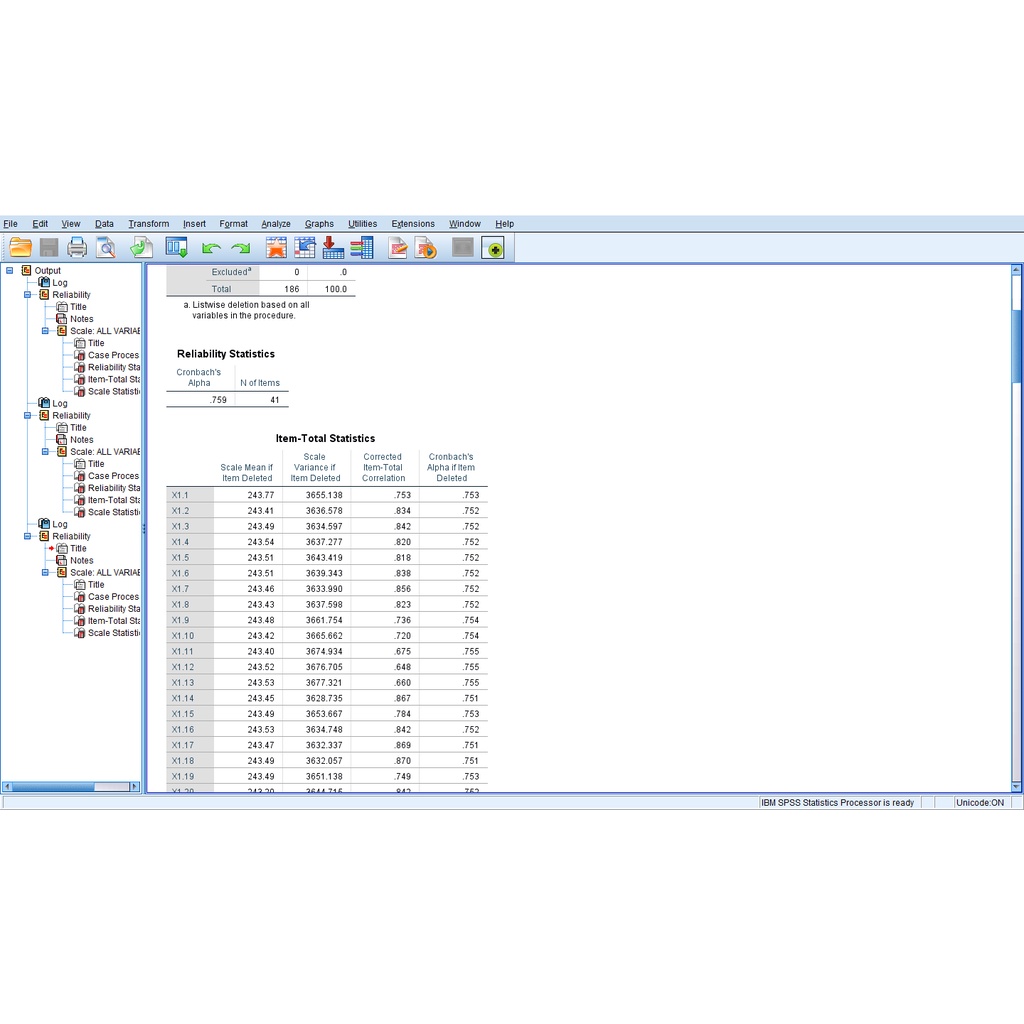1024x1024 pixels.
Task: Click the Print toolbar icon
Action: 77,248
